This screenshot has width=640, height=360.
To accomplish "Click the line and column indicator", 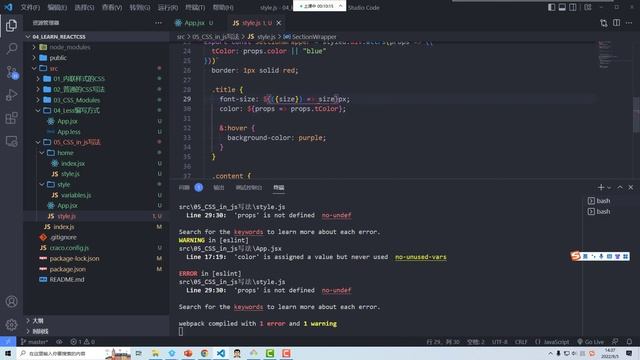I will (x=443, y=342).
